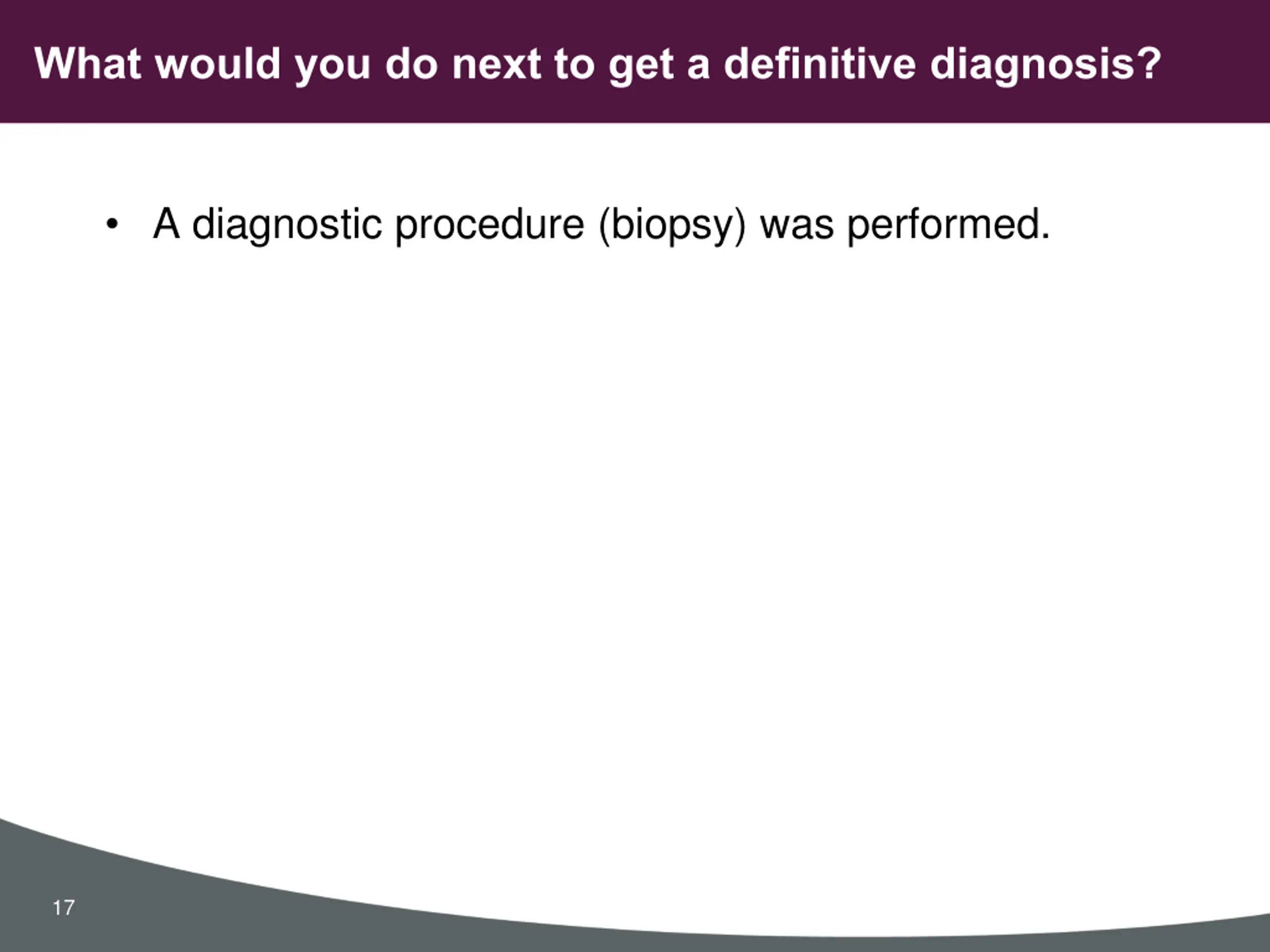Click the word "procedure" in the bullet
This screenshot has height=952, width=1270.
[490, 225]
